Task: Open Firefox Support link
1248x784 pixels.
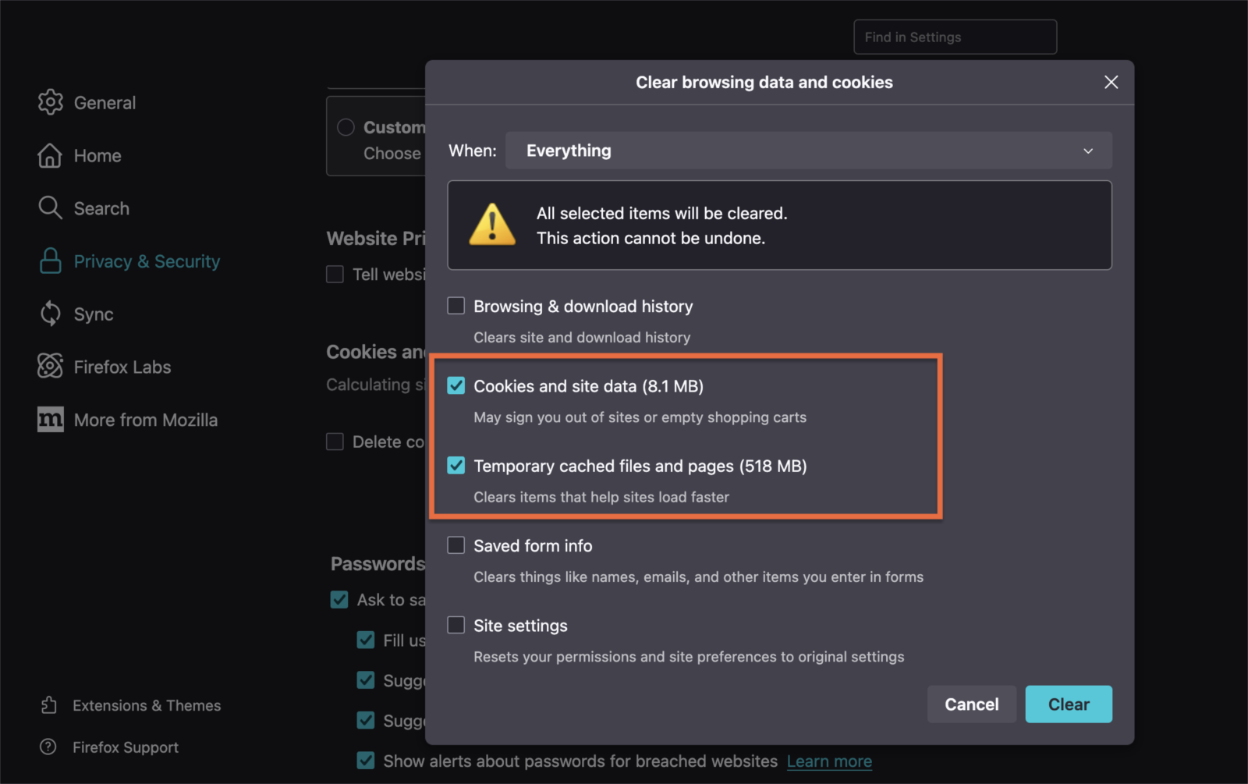Action: [126, 747]
